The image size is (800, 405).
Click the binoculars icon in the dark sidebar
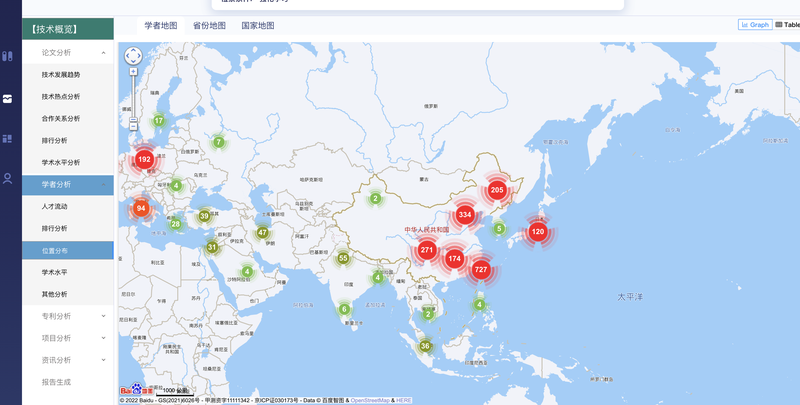pos(7,56)
